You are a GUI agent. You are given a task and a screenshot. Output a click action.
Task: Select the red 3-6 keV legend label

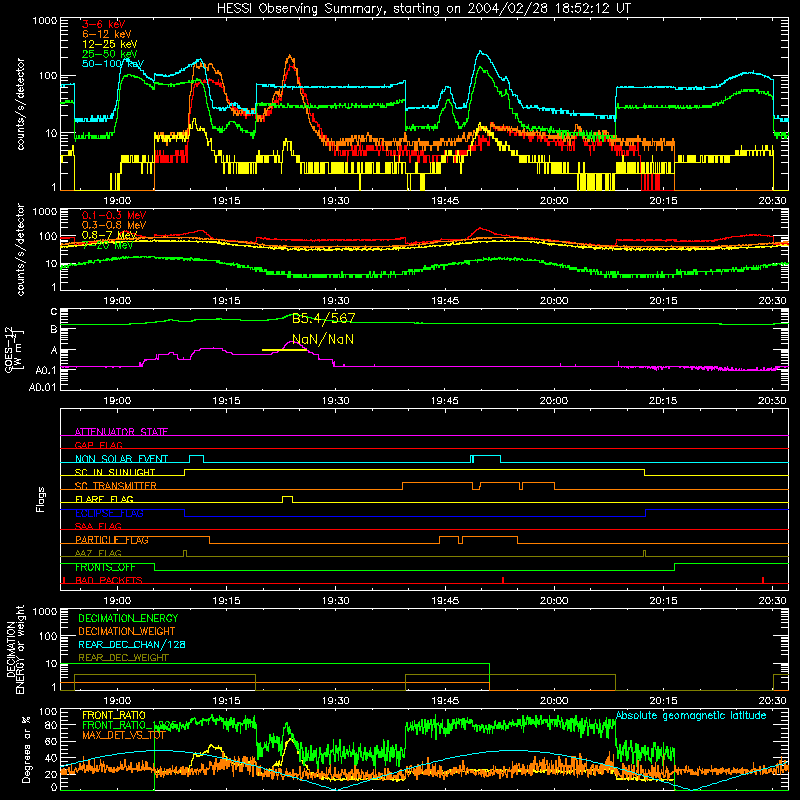(103, 24)
